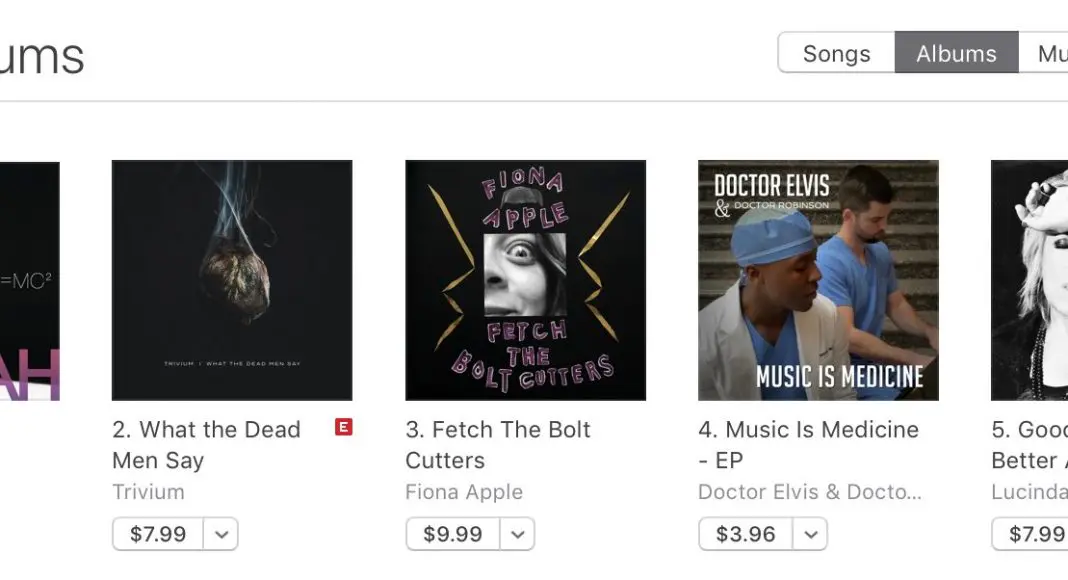Screen dimensions: 1068x580
Task: Click the explicit E badge icon
Action: pos(343,428)
